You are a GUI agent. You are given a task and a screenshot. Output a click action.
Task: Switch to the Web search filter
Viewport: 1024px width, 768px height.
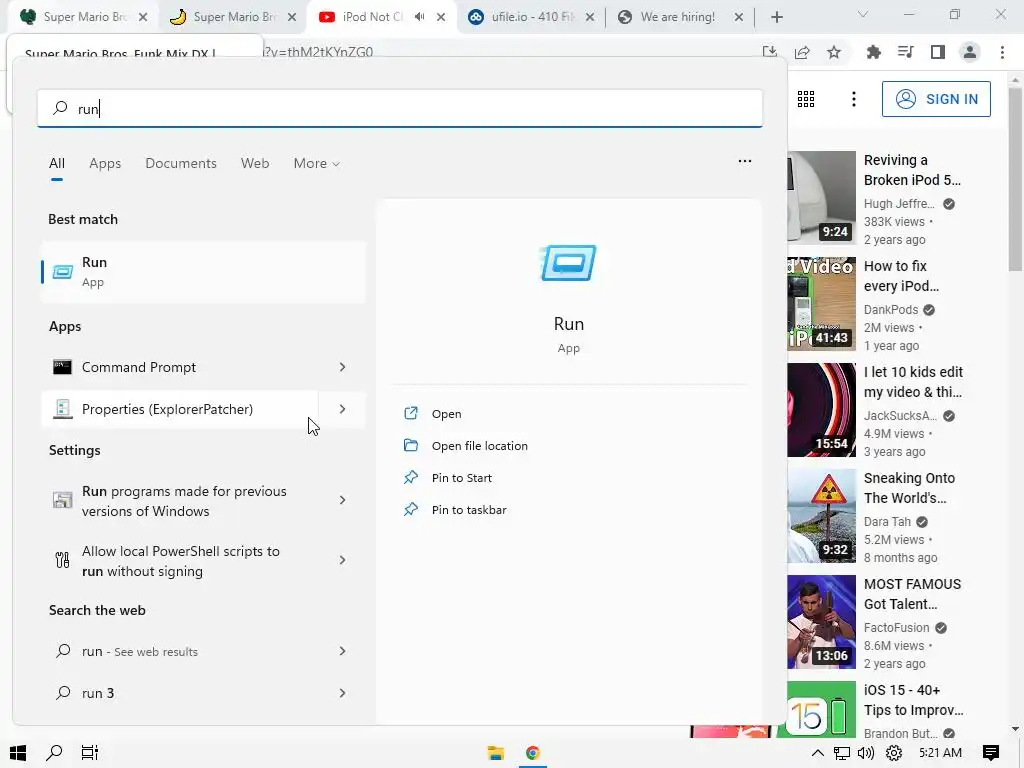pyautogui.click(x=255, y=163)
